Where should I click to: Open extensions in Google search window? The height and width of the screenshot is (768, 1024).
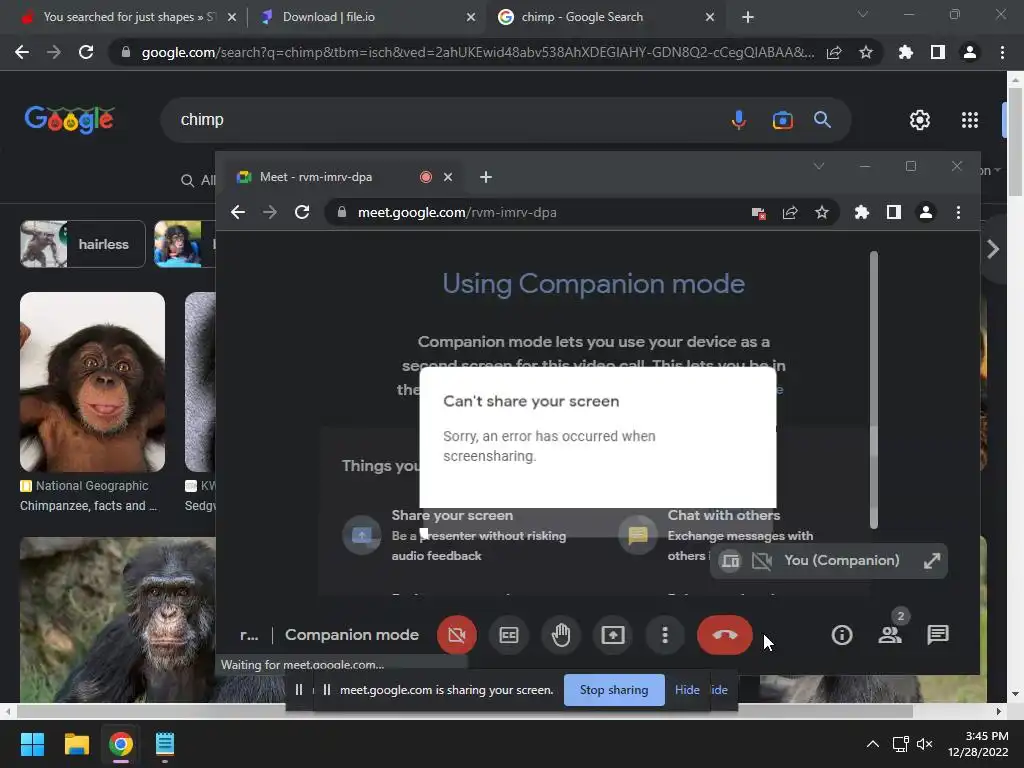point(906,52)
